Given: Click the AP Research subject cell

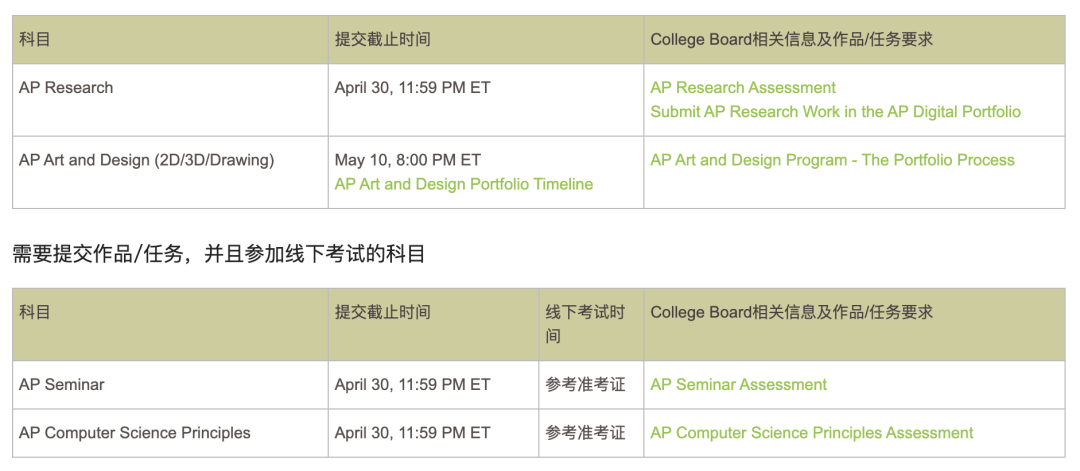Looking at the screenshot, I should (x=66, y=88).
